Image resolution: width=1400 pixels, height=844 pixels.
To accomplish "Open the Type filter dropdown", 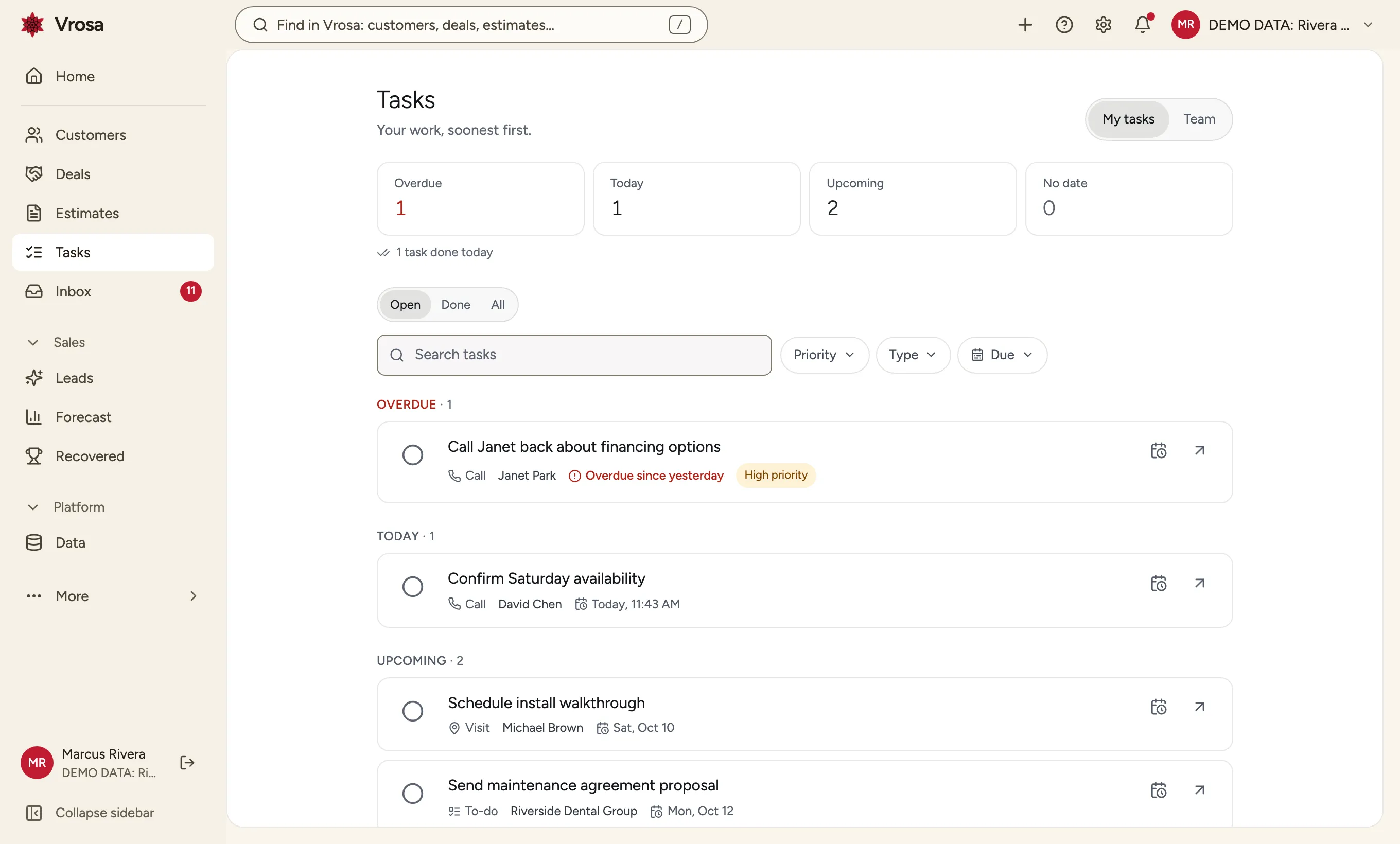I will click(913, 355).
